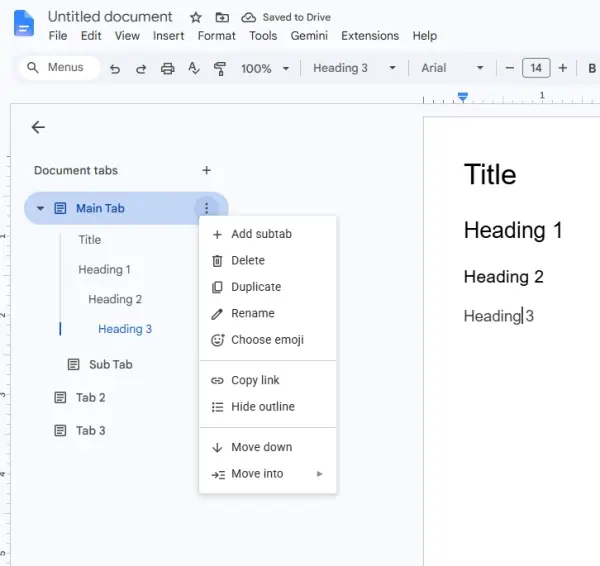Toggle Bold formatting
Image resolution: width=600 pixels, height=566 pixels.
click(x=592, y=68)
